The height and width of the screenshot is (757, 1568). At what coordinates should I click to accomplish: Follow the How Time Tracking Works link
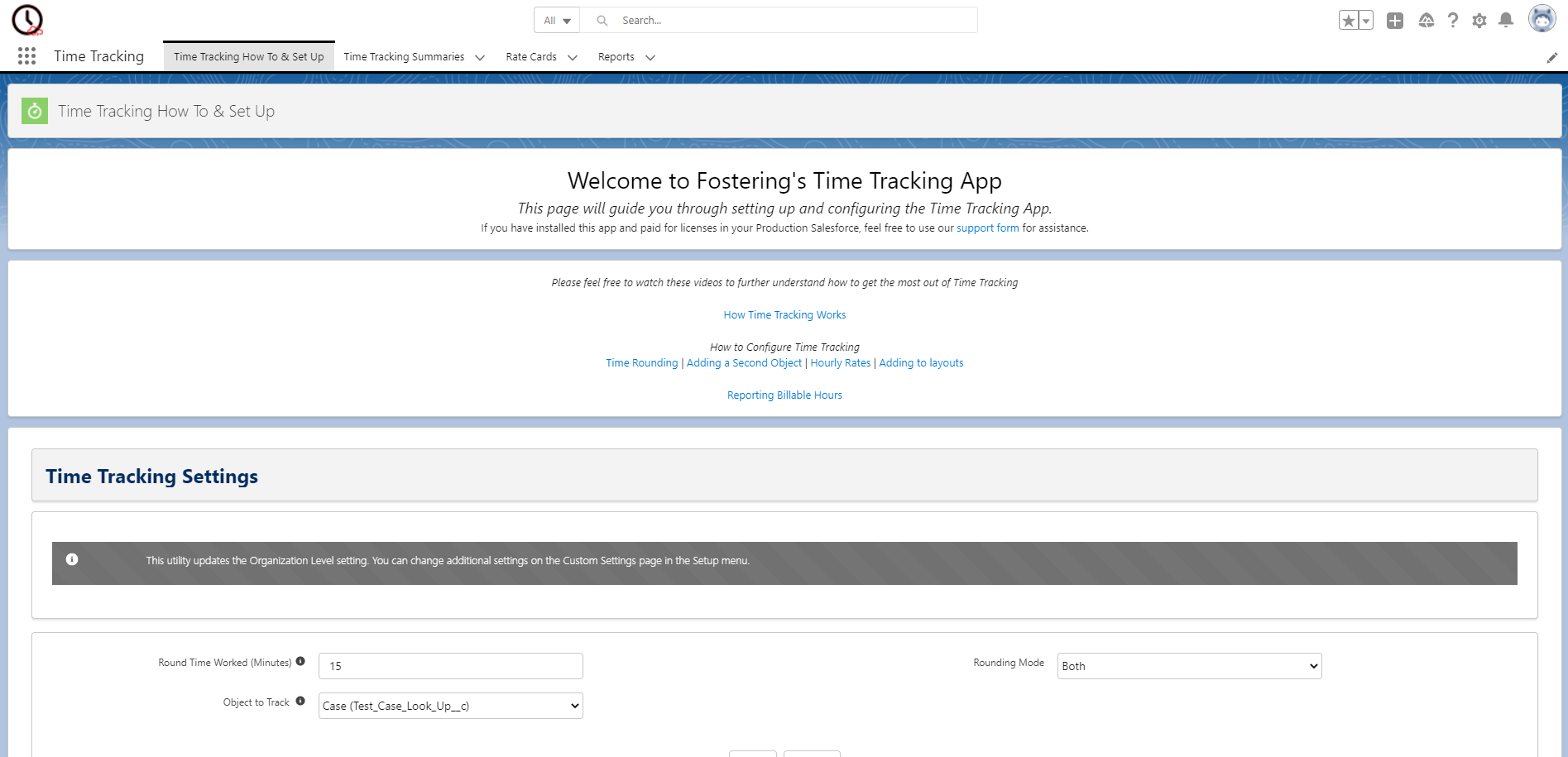pos(784,314)
